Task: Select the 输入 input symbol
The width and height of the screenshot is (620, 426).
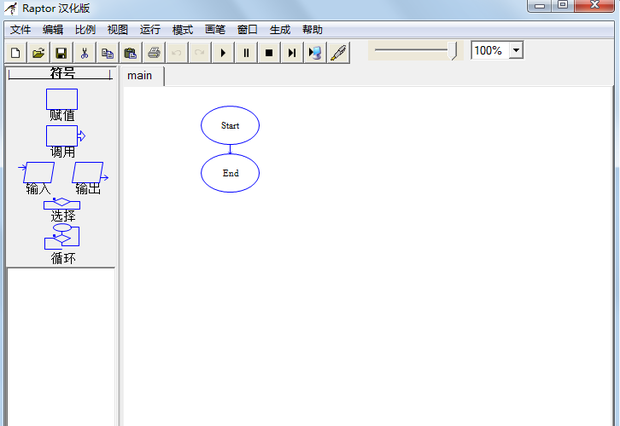Action: click(37, 172)
